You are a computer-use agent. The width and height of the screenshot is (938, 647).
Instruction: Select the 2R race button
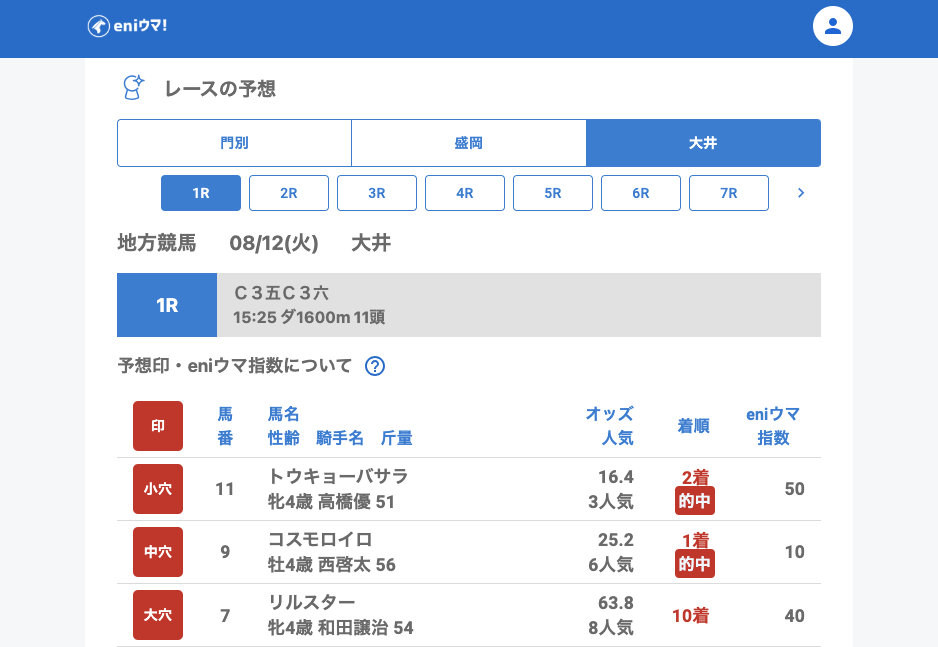tap(289, 193)
